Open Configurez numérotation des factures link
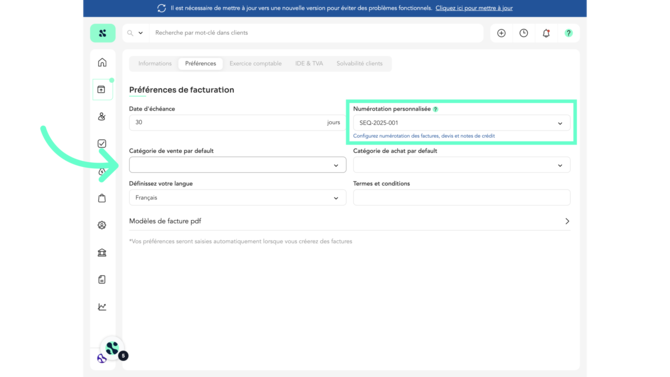This screenshot has width=670, height=377. pyautogui.click(x=424, y=136)
